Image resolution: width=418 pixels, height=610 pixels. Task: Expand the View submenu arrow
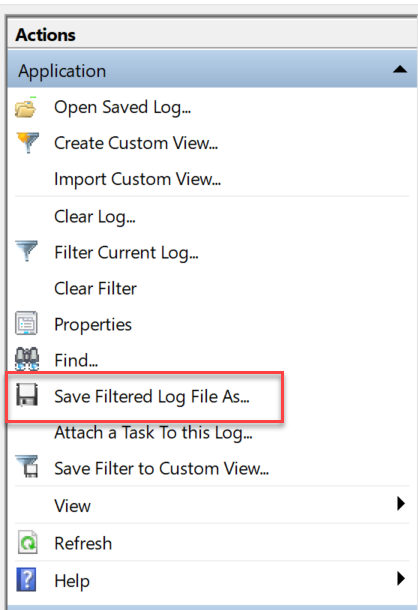[400, 504]
